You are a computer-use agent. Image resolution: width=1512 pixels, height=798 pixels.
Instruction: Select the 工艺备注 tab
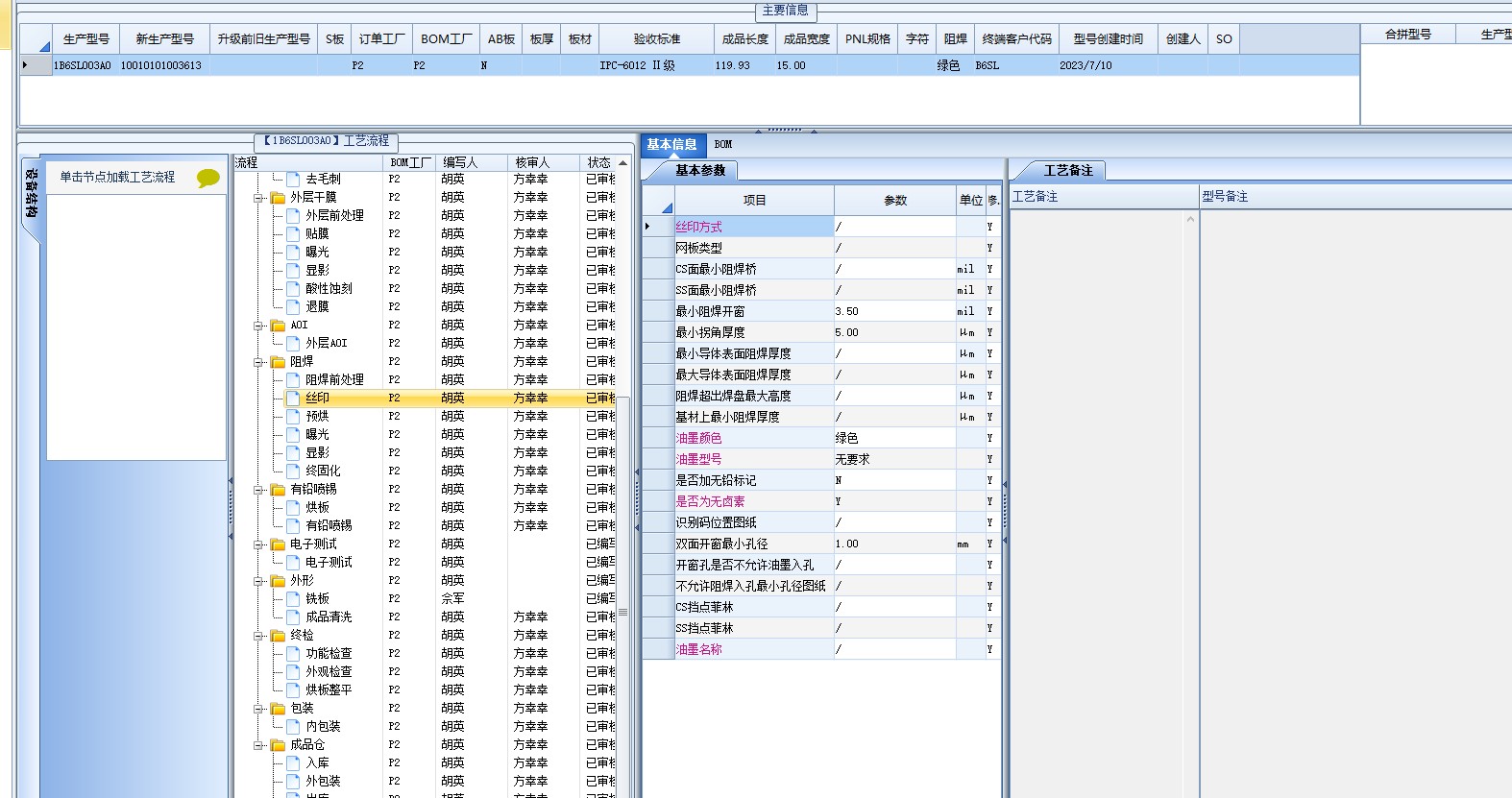(1068, 171)
